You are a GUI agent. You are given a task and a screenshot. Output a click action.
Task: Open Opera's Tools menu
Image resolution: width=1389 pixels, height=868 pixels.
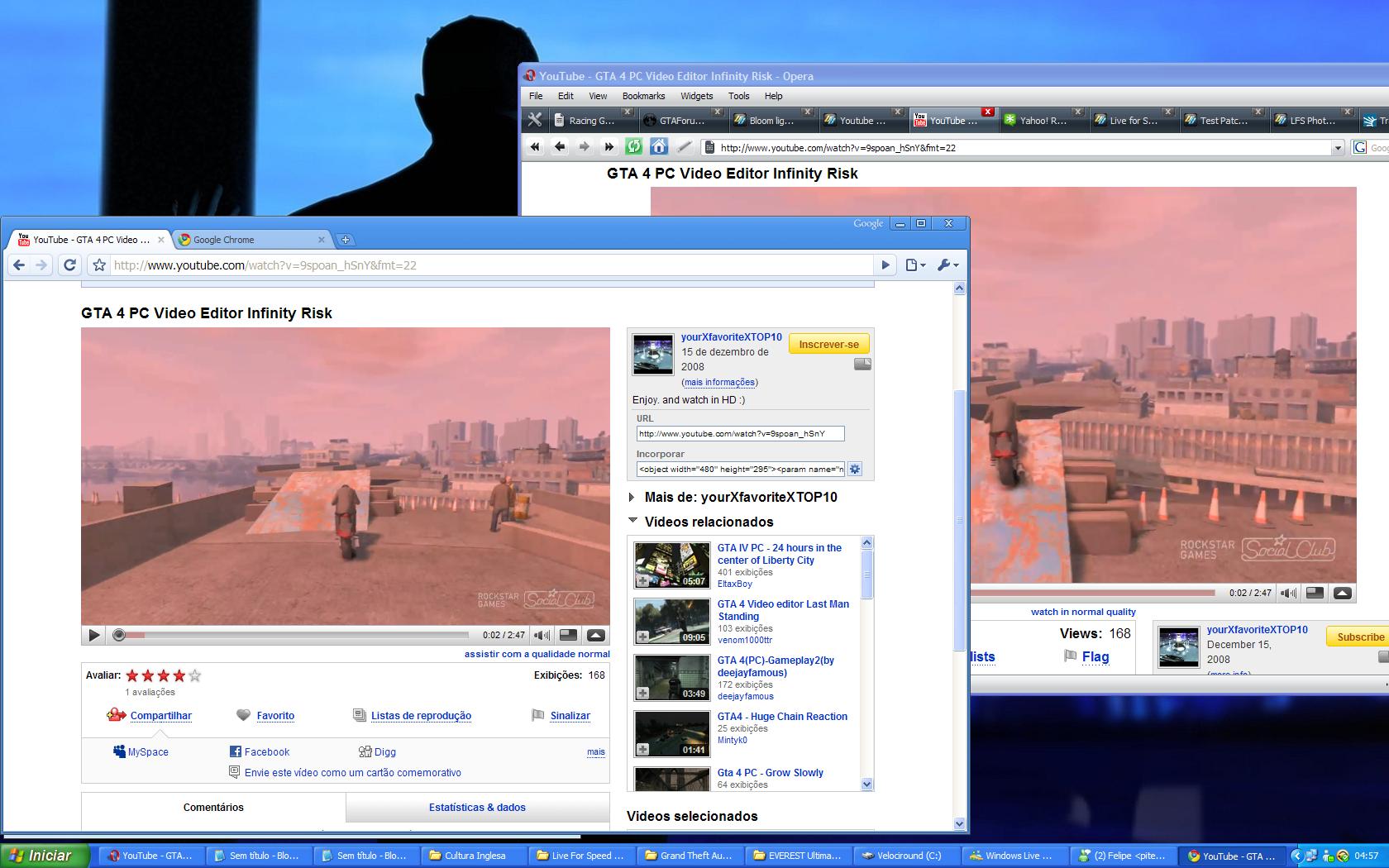(x=739, y=96)
